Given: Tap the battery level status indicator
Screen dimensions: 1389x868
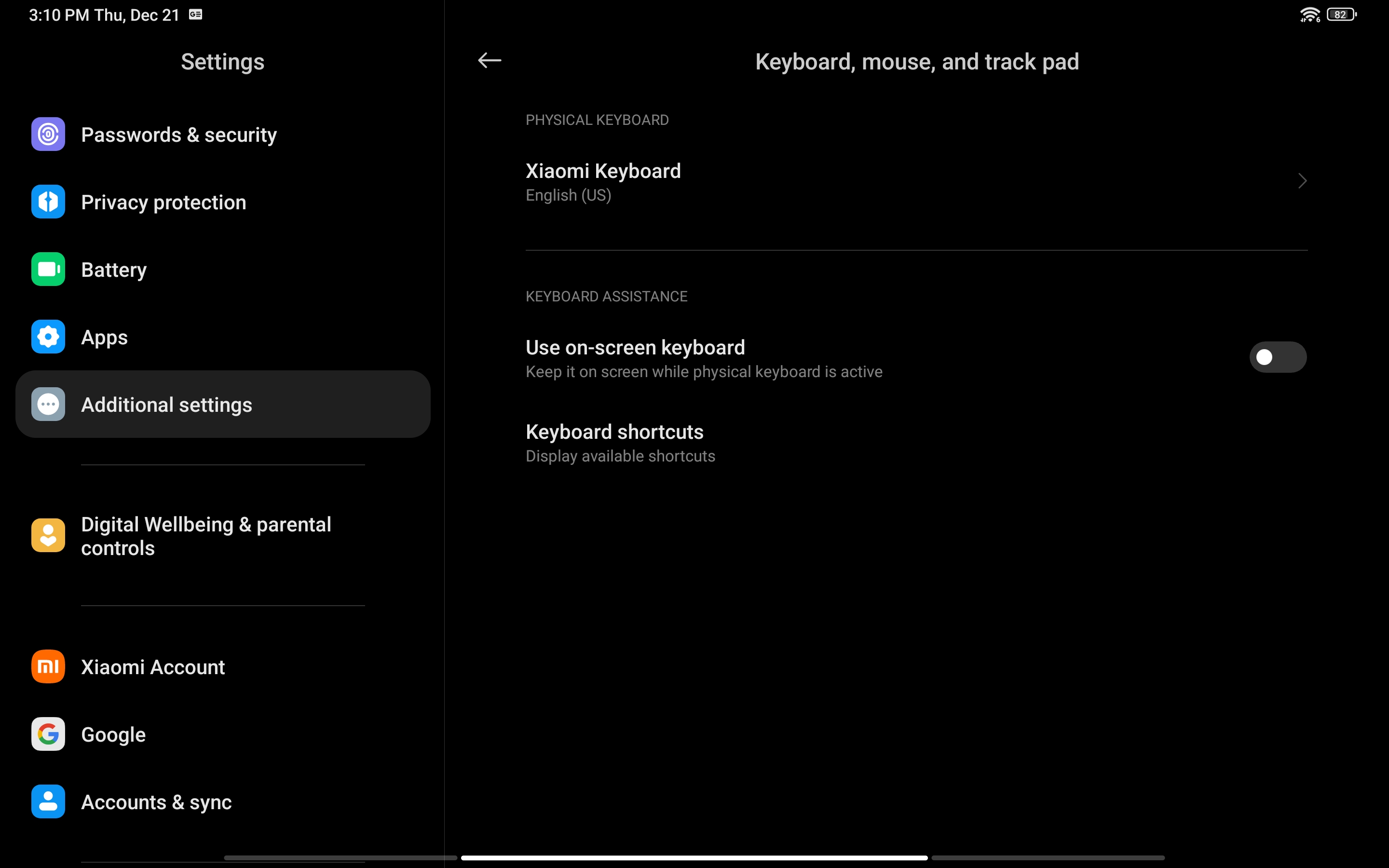Looking at the screenshot, I should click(1341, 15).
